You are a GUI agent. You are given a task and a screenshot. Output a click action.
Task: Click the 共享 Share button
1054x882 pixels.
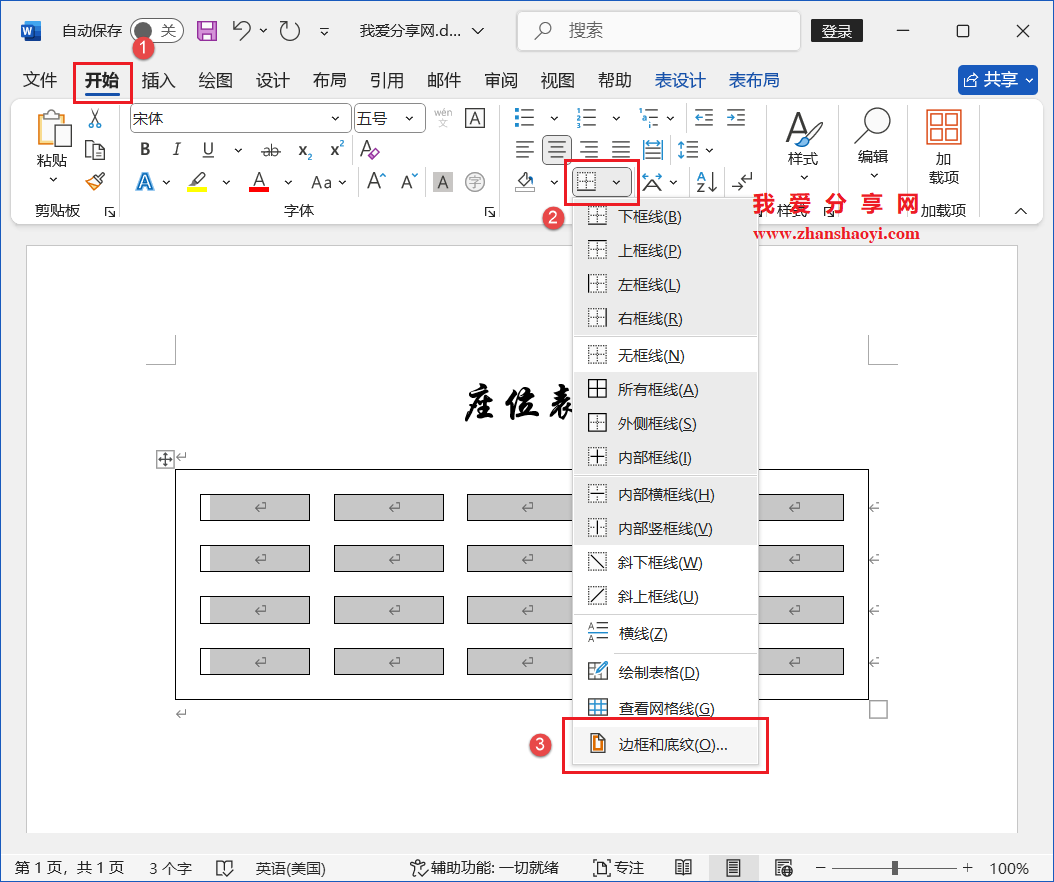click(x=998, y=80)
